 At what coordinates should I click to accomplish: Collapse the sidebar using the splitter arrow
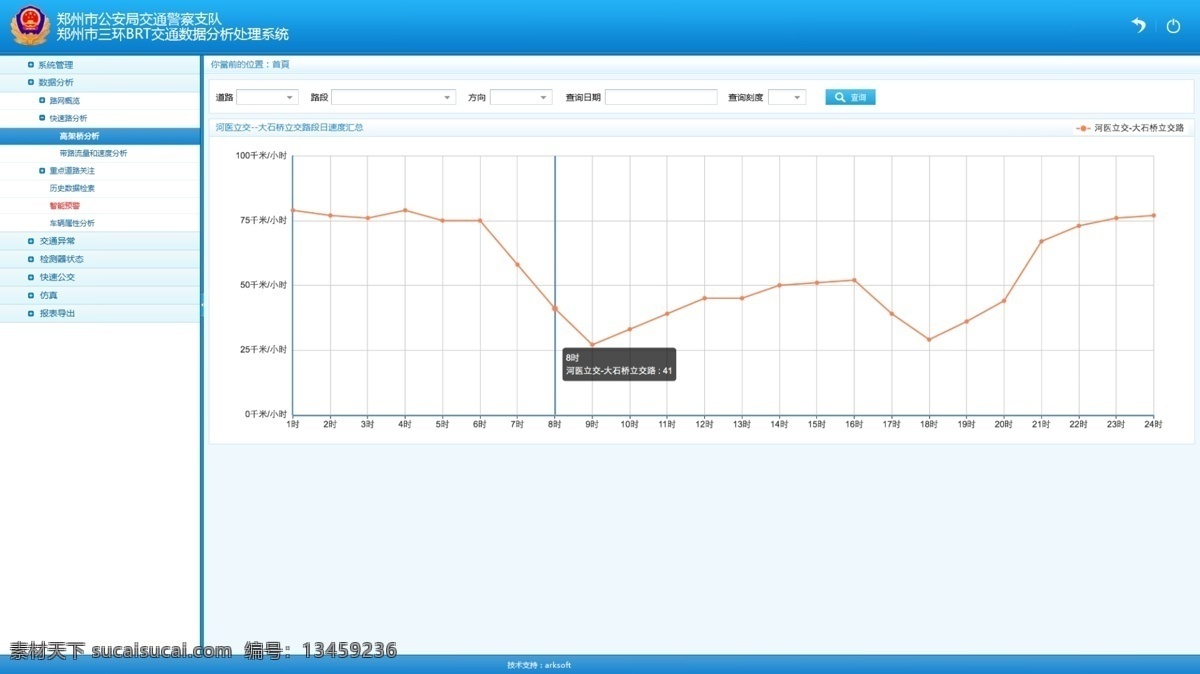(x=202, y=303)
